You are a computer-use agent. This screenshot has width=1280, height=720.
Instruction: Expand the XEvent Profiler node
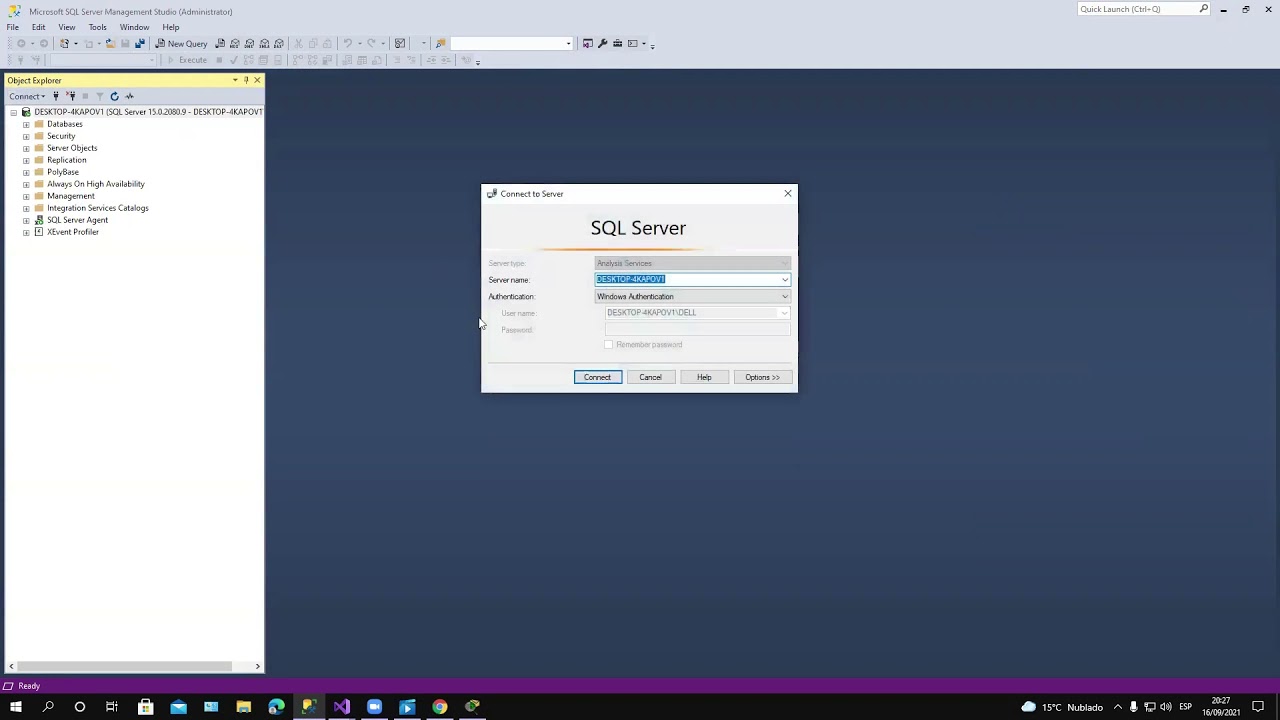pos(26,232)
